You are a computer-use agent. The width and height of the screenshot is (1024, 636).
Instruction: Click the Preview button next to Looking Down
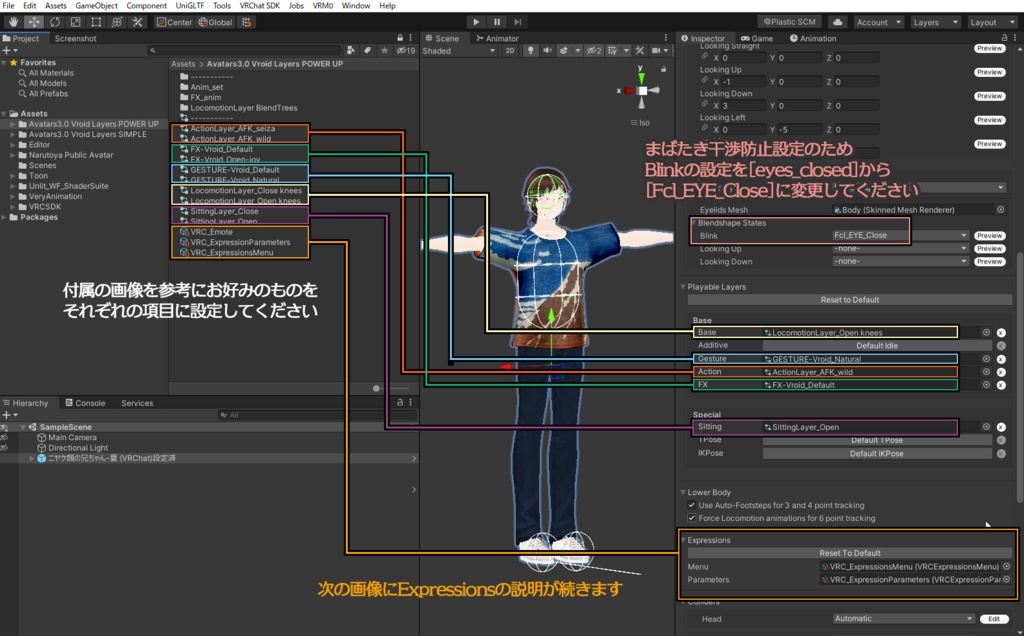click(989, 261)
